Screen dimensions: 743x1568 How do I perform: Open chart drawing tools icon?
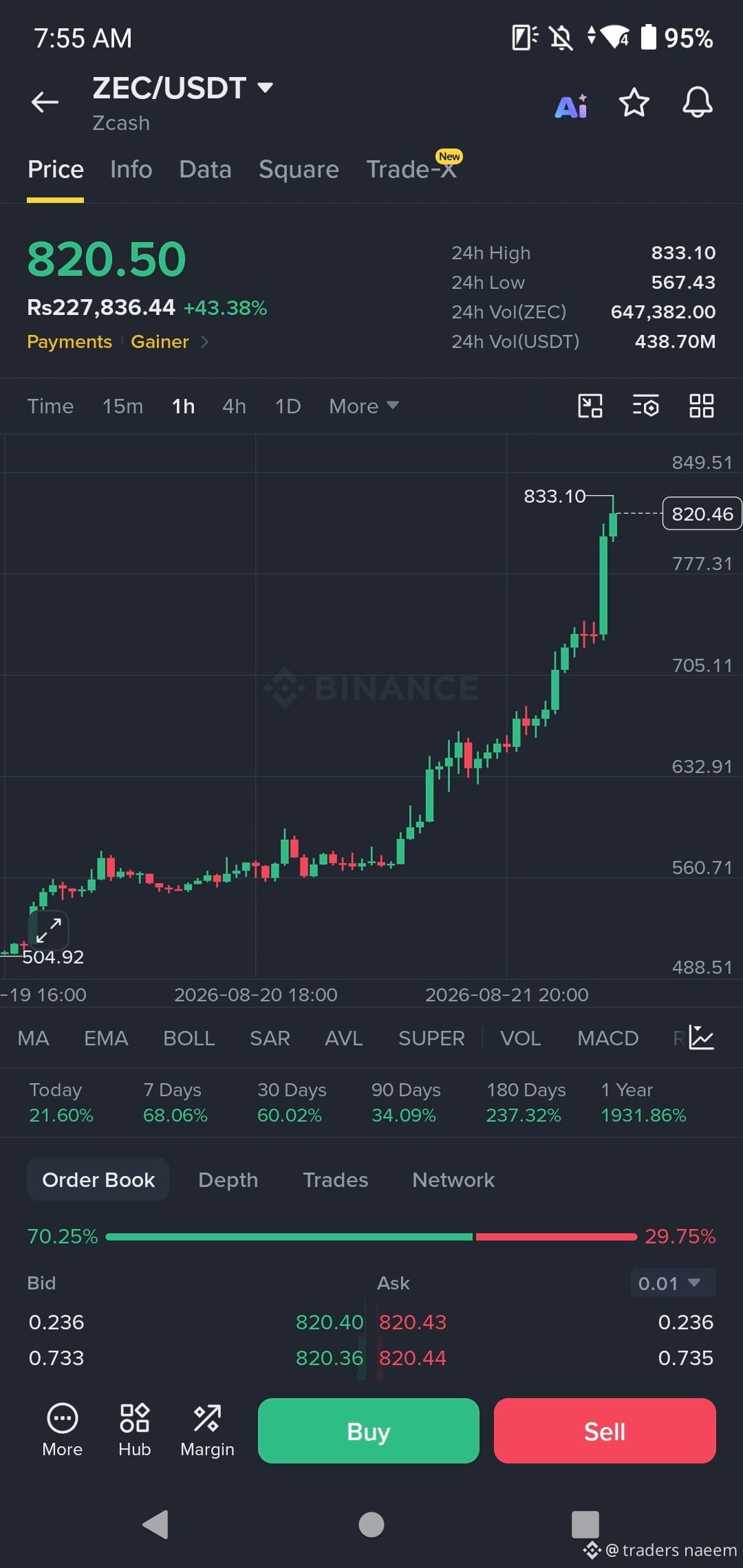click(x=590, y=406)
